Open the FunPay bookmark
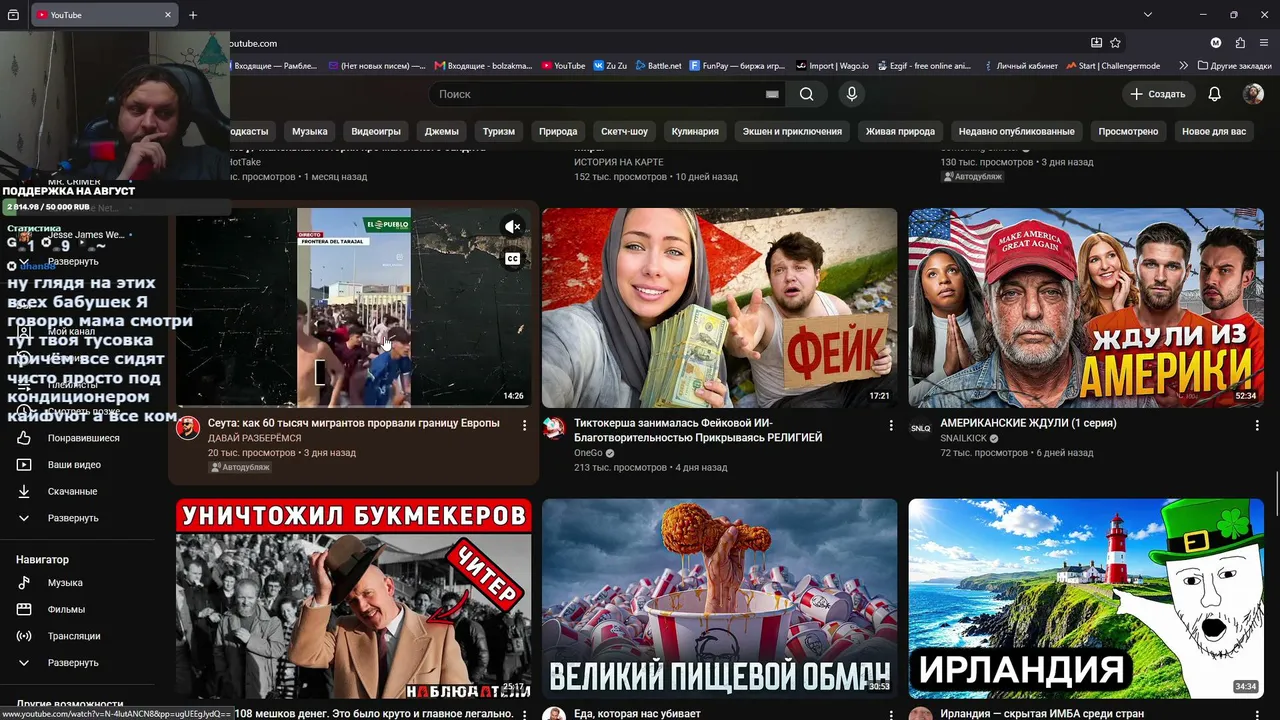Screen dimensions: 1280x720 [x=738, y=66]
